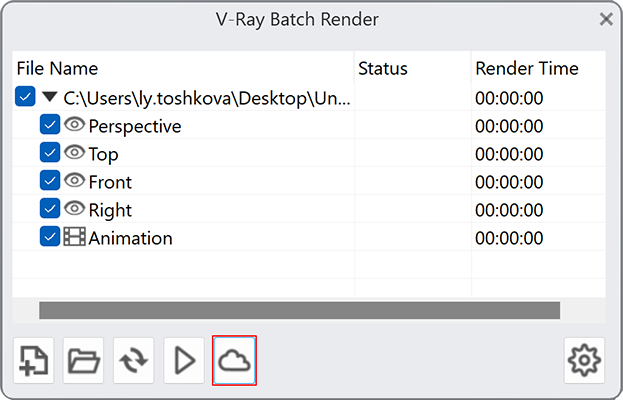Screen dimensions: 623x400
Task: Click the eye icon beside Front view
Action: click(x=74, y=181)
